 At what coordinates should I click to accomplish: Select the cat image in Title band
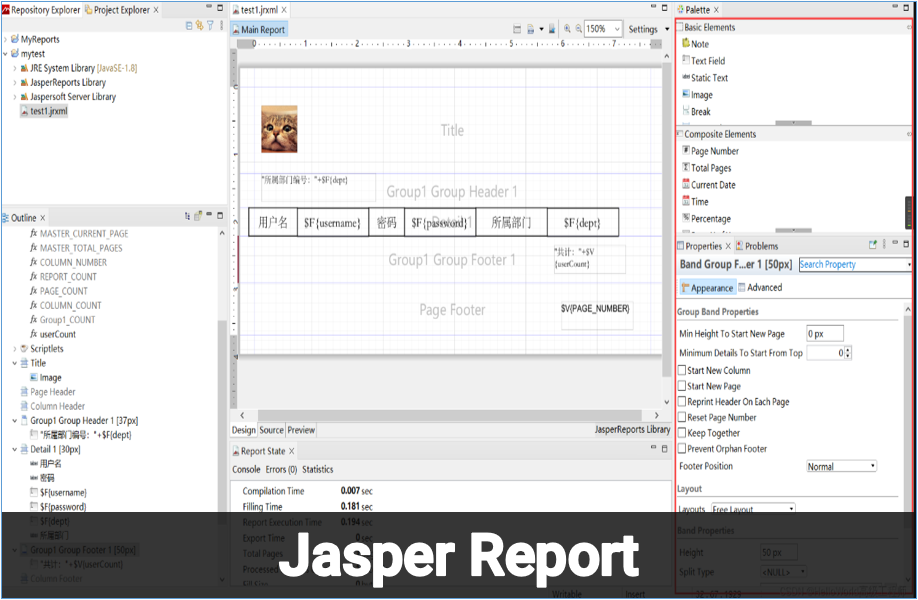pyautogui.click(x=279, y=129)
